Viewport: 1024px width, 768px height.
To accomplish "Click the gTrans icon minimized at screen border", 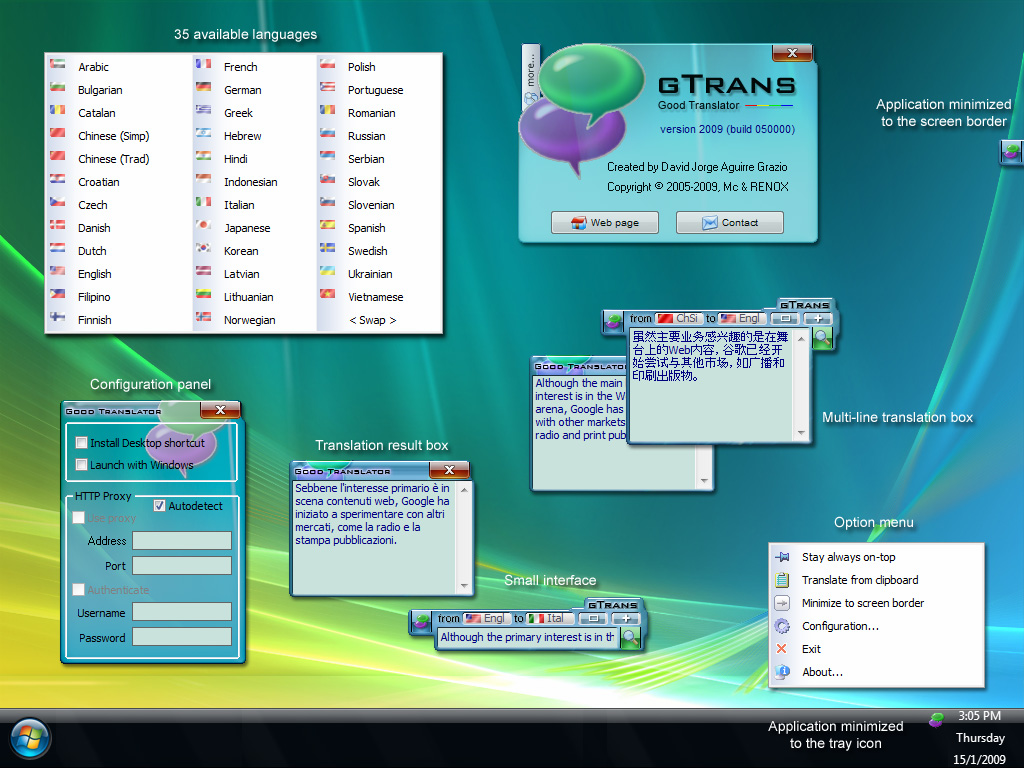I will (1012, 152).
